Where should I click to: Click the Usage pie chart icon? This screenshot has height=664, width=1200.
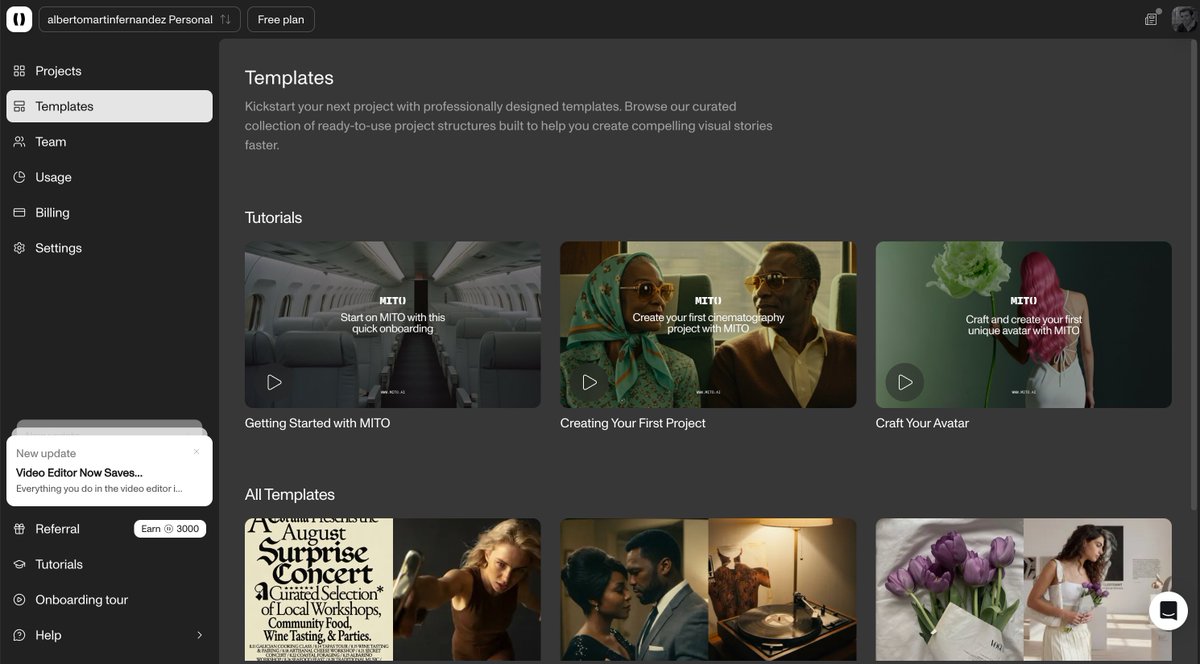(x=19, y=177)
